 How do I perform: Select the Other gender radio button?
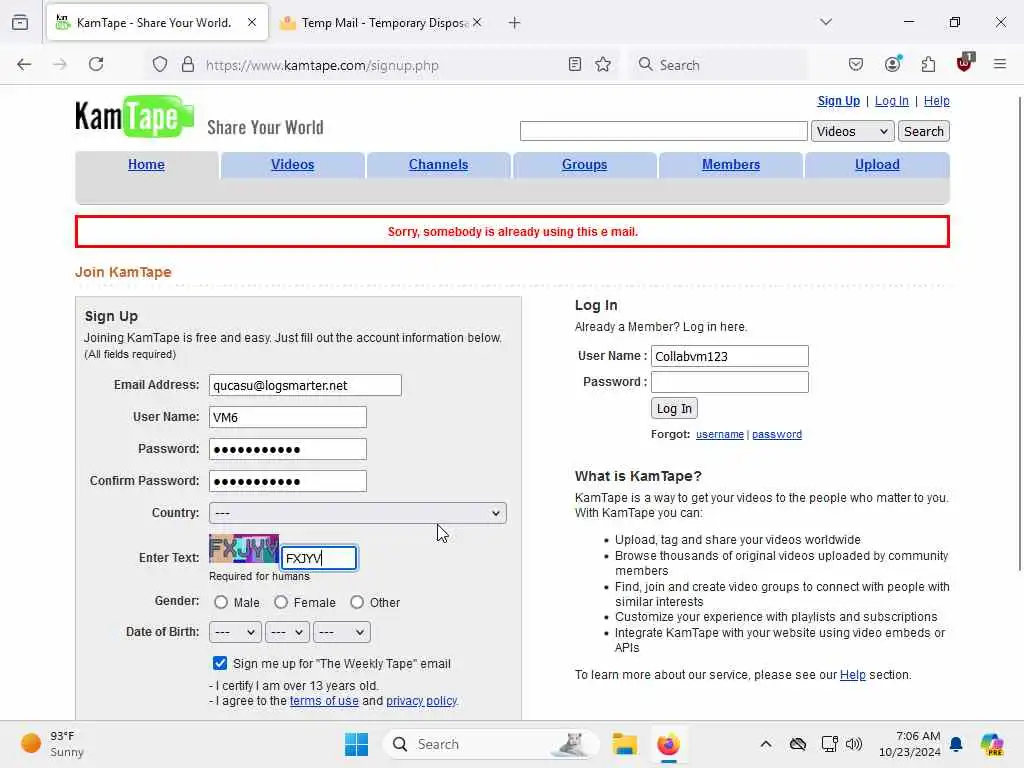(x=357, y=602)
